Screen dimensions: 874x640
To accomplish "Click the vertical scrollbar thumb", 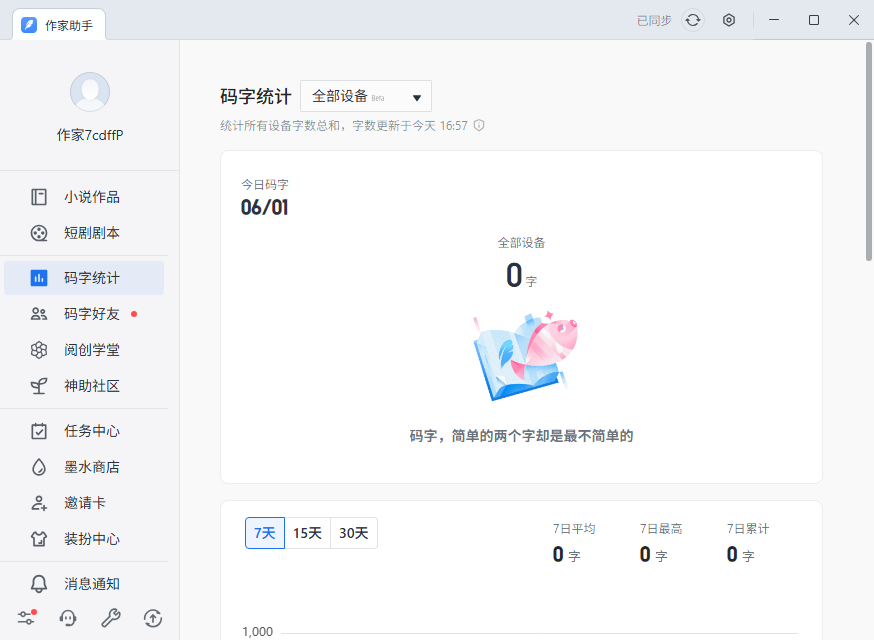I will coord(869,151).
